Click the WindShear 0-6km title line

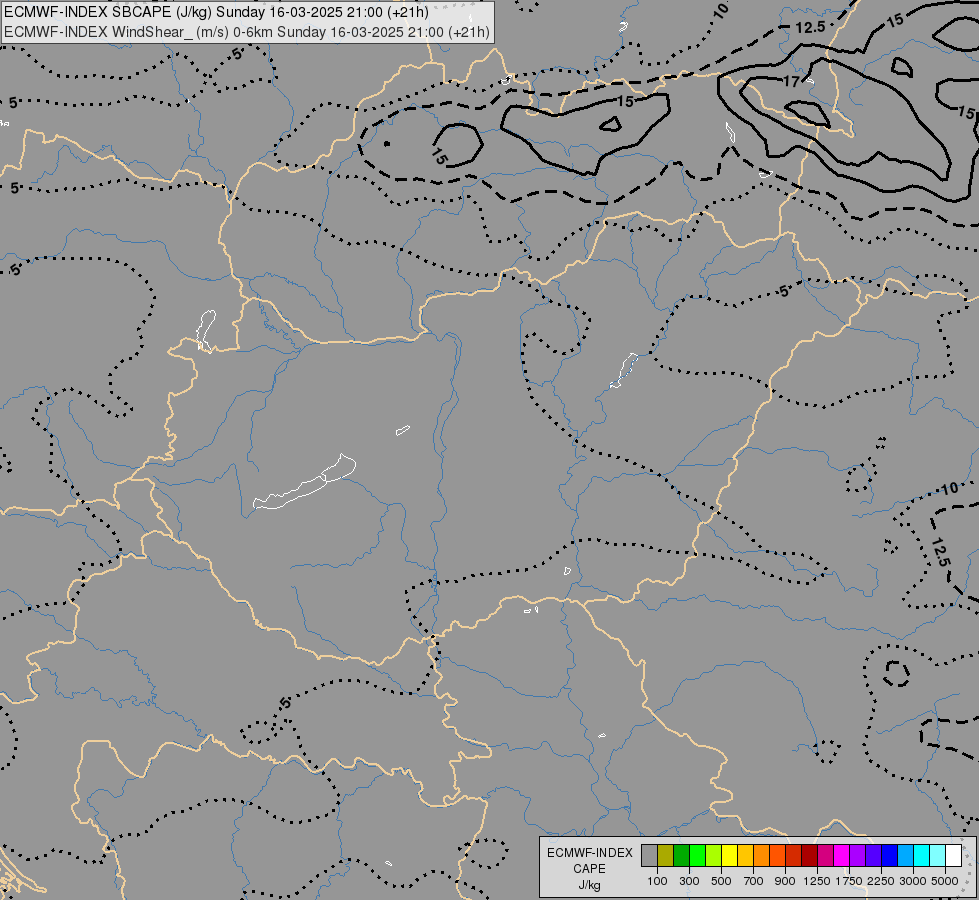pyautogui.click(x=247, y=32)
